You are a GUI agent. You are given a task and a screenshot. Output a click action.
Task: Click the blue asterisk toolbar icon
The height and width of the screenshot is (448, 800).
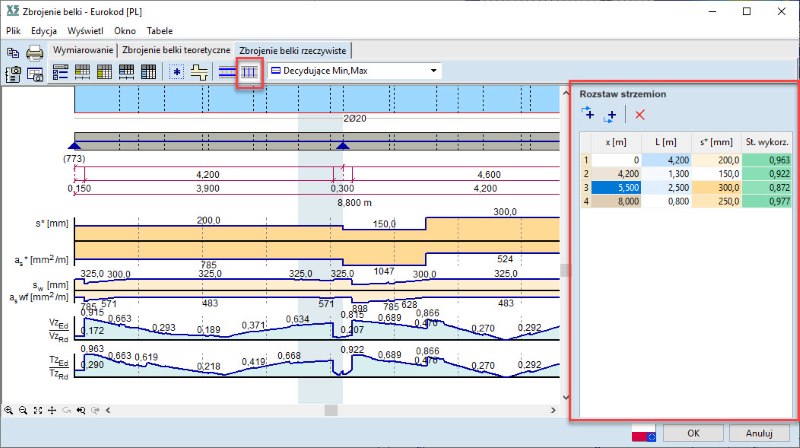[178, 72]
